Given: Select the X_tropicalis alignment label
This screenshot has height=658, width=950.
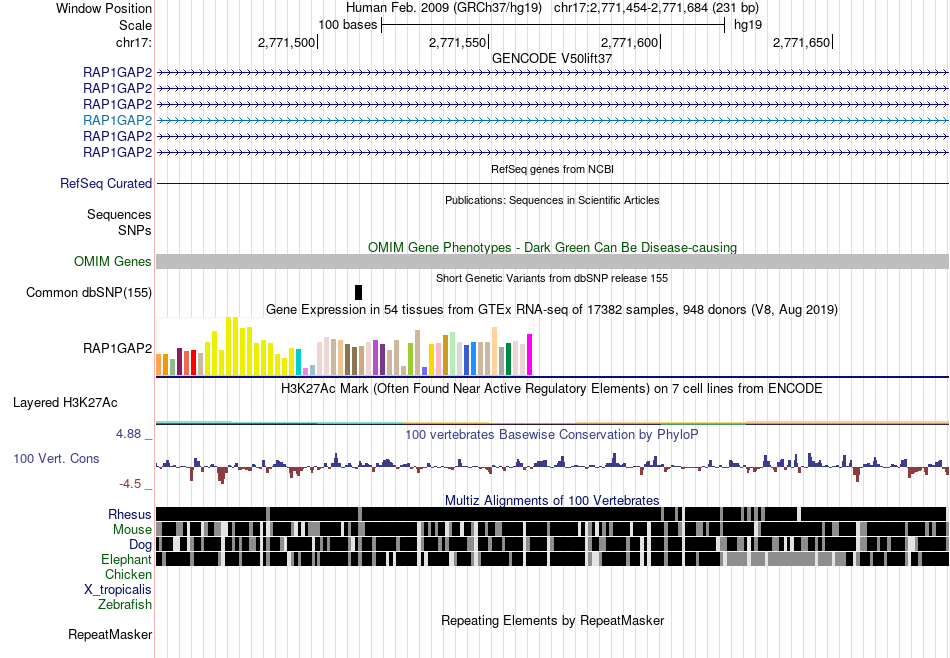Looking at the screenshot, I should (x=118, y=590).
